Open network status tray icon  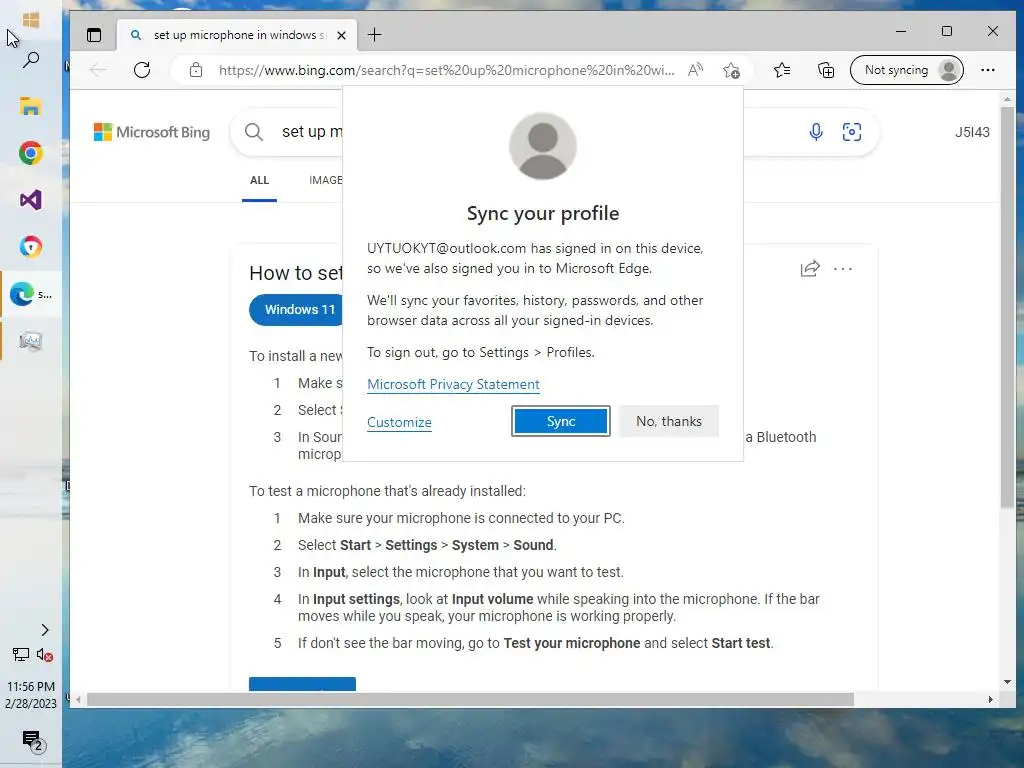[21, 654]
